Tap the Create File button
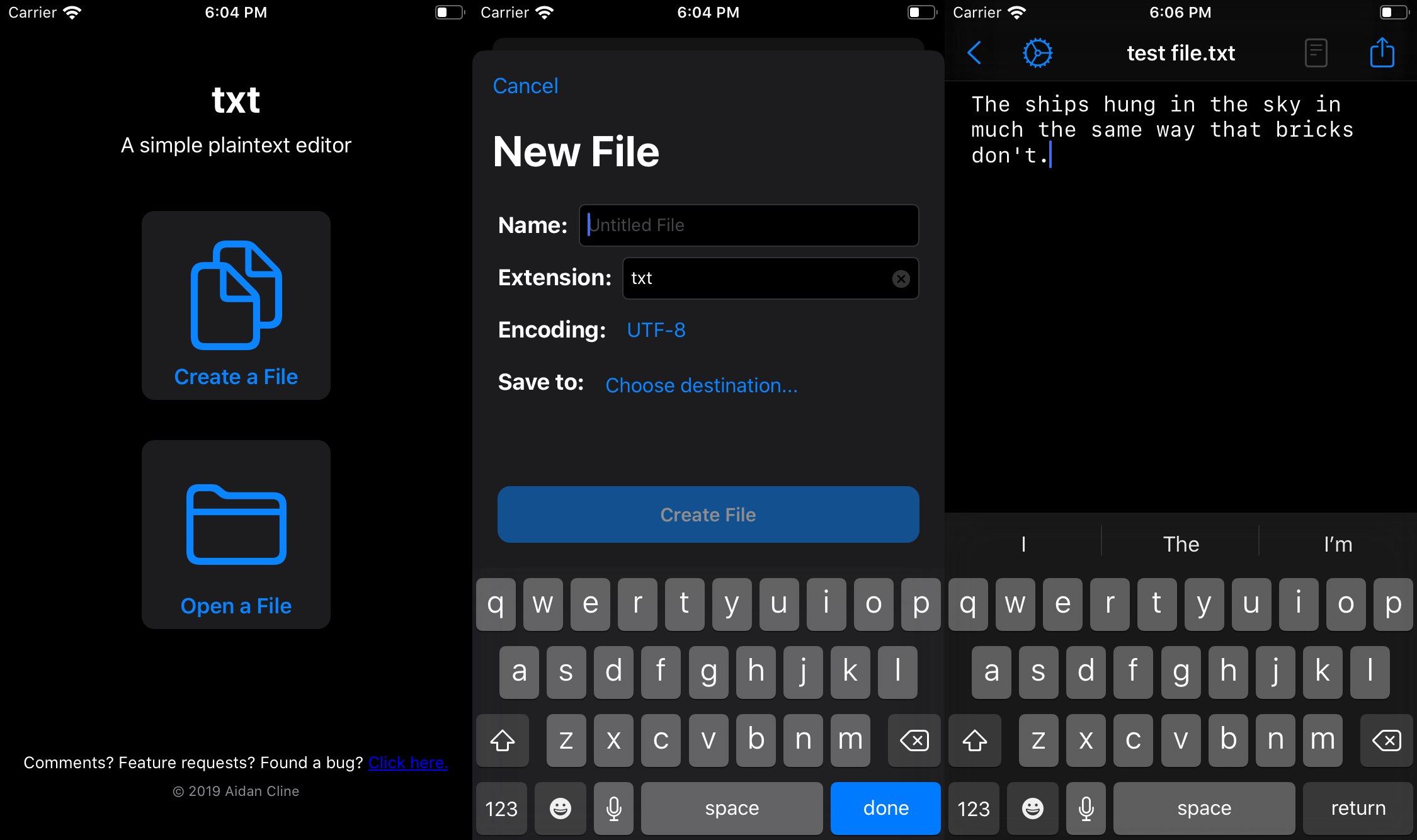The width and height of the screenshot is (1417, 840). (708, 514)
